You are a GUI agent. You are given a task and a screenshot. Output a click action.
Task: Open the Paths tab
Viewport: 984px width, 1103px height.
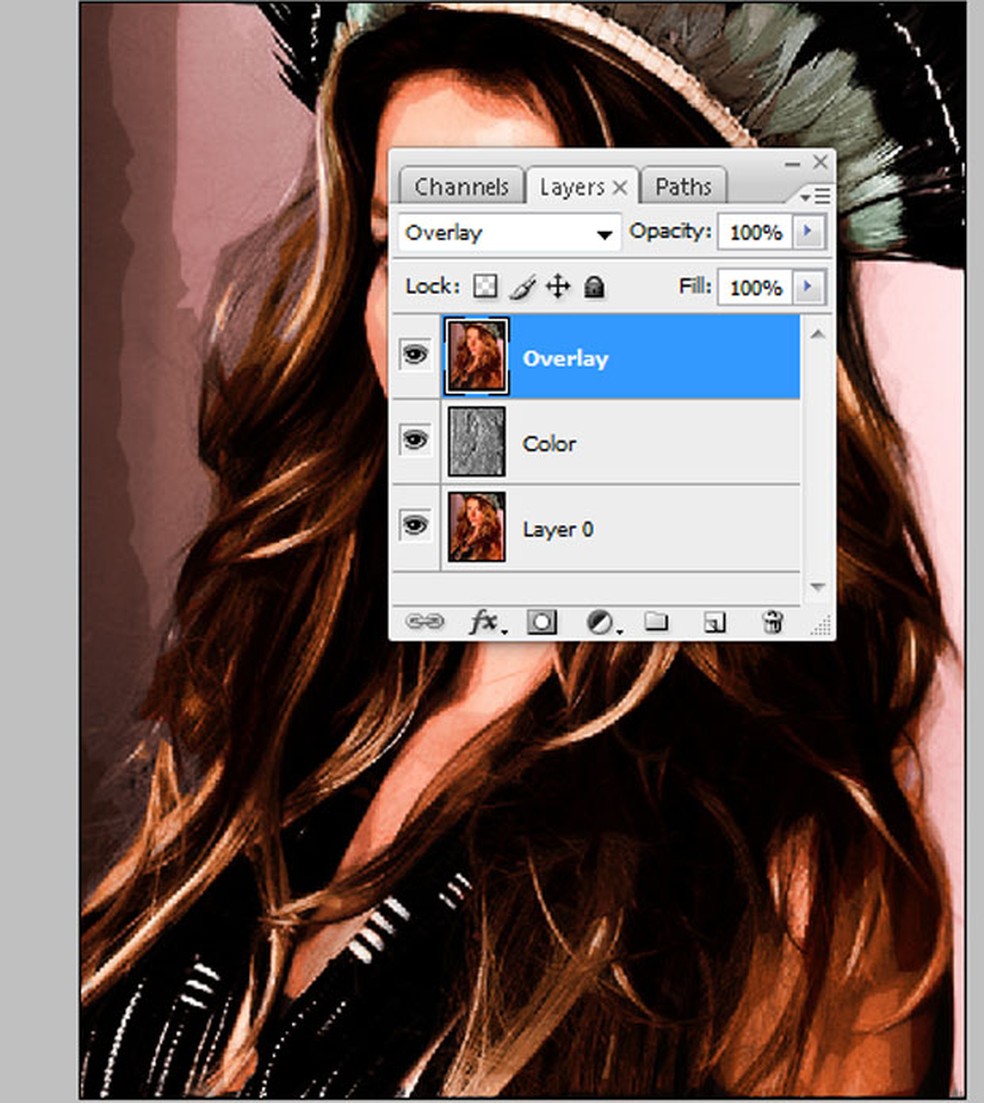(683, 187)
